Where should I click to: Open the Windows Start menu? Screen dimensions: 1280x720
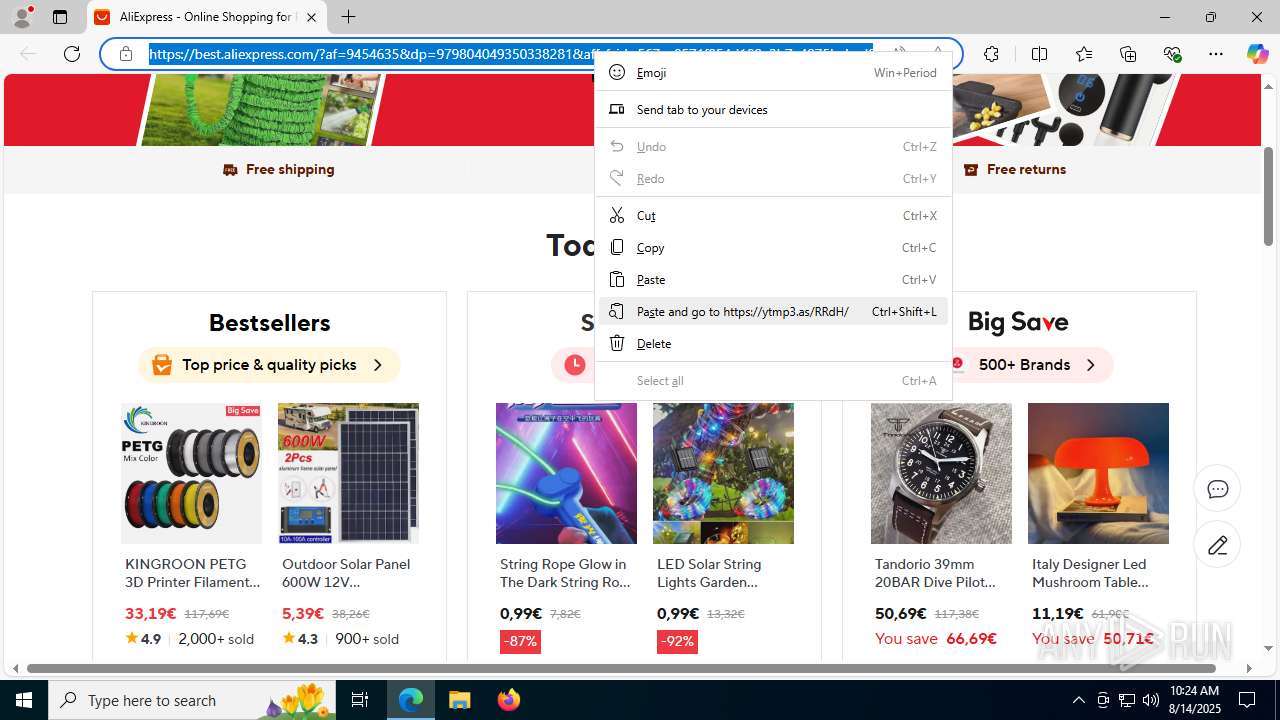(x=24, y=700)
